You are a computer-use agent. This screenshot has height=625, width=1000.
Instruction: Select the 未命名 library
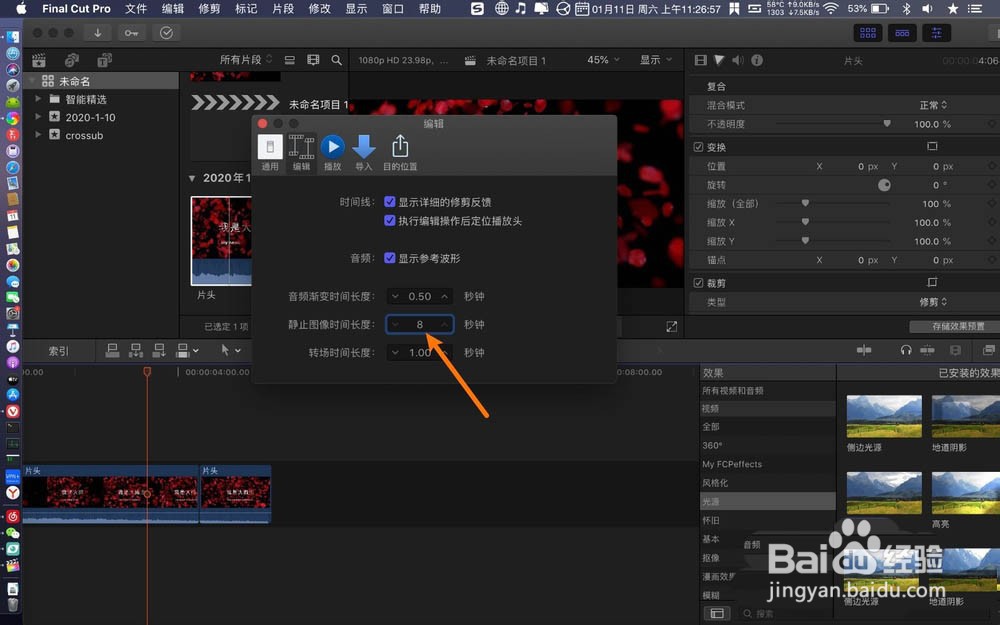click(75, 81)
